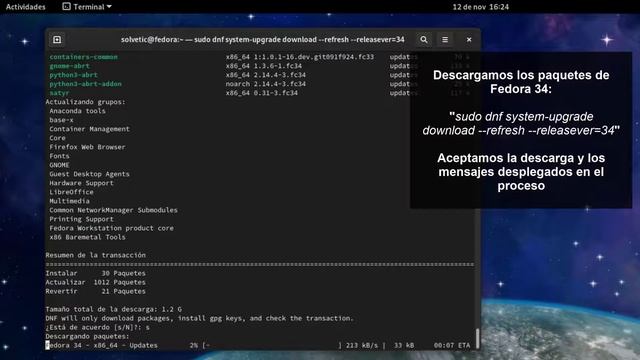The height and width of the screenshot is (360, 640).
Task: Click the 'Descargando paquetes:' line
Action: 87,336
